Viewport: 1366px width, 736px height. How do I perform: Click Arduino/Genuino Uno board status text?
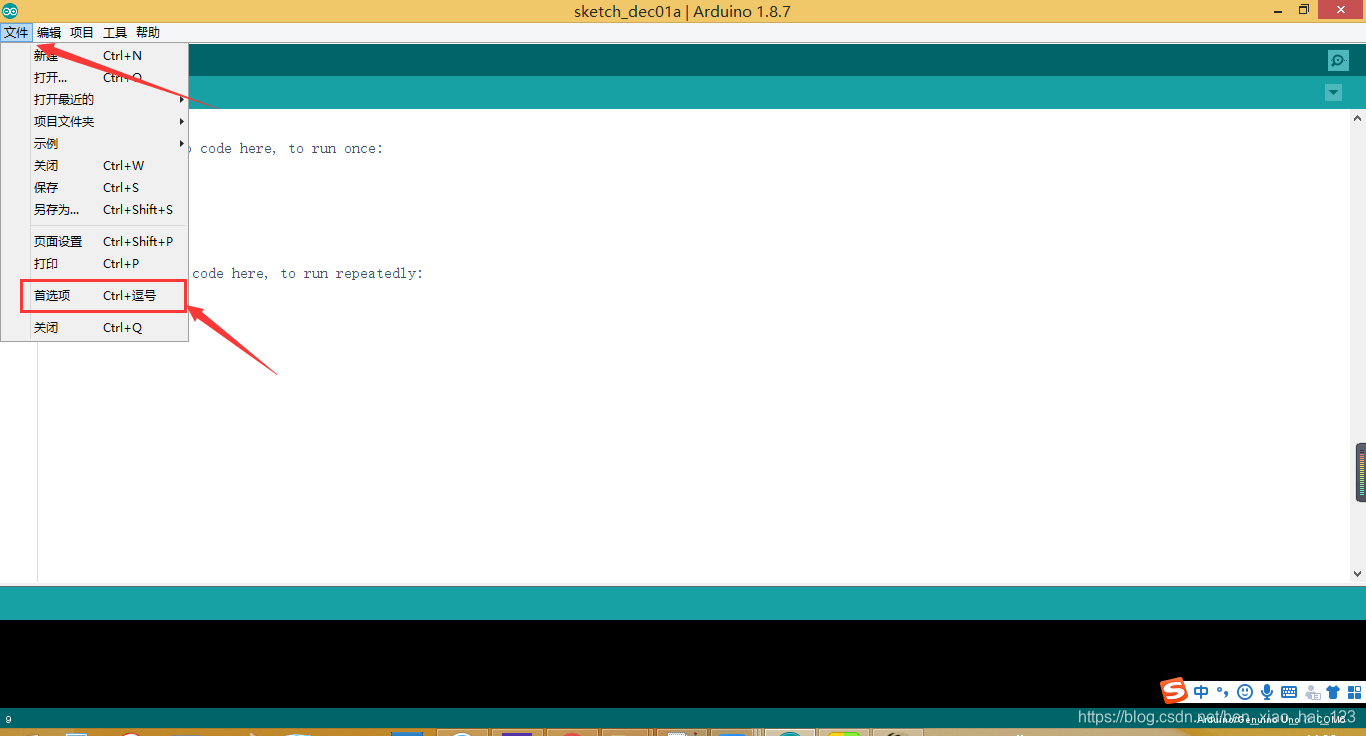(x=1271, y=719)
